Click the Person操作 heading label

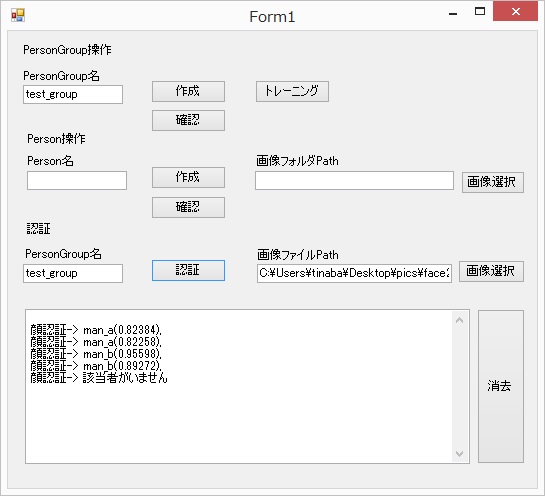pos(56,139)
